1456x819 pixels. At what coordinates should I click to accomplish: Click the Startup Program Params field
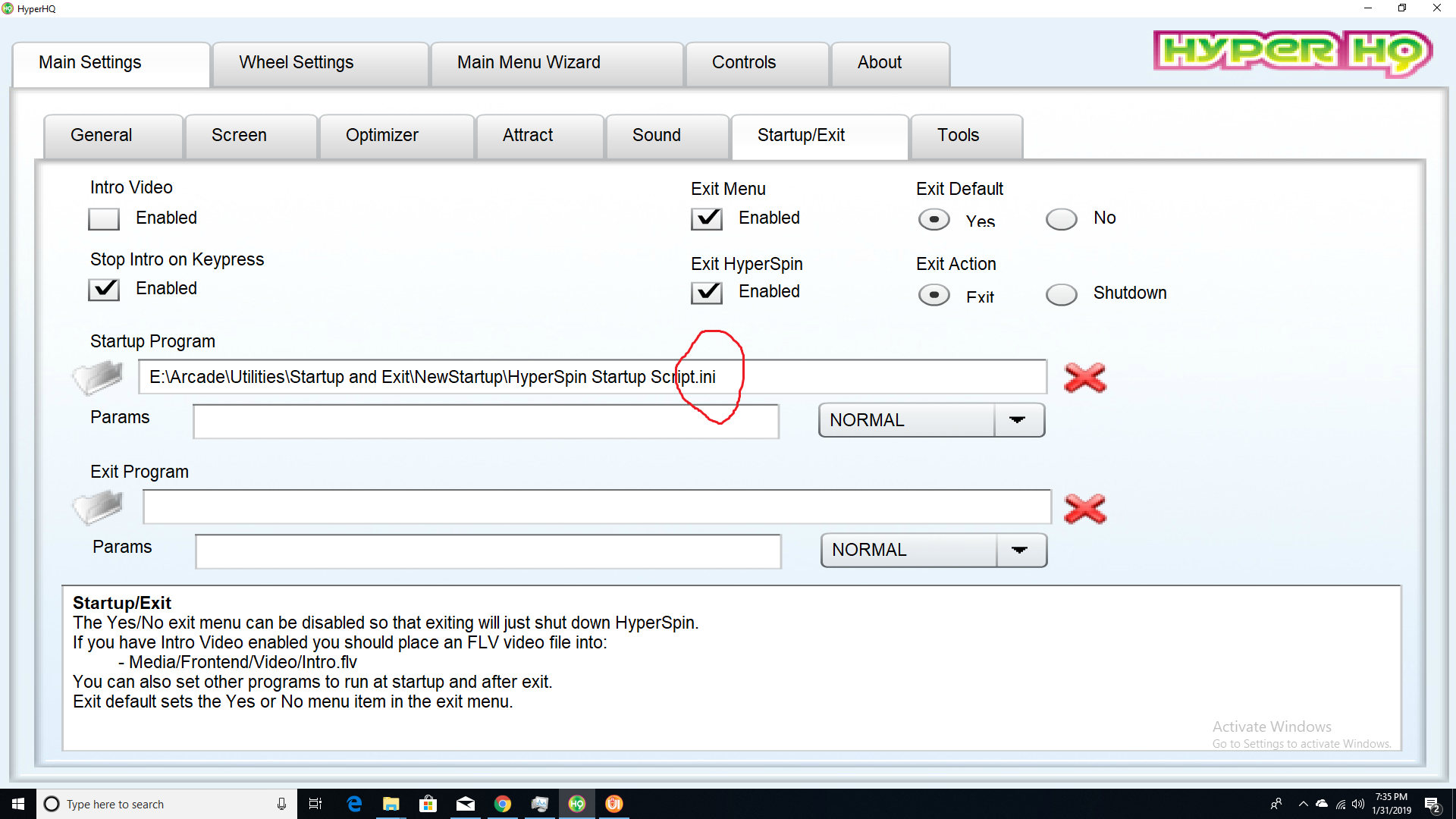(x=485, y=422)
